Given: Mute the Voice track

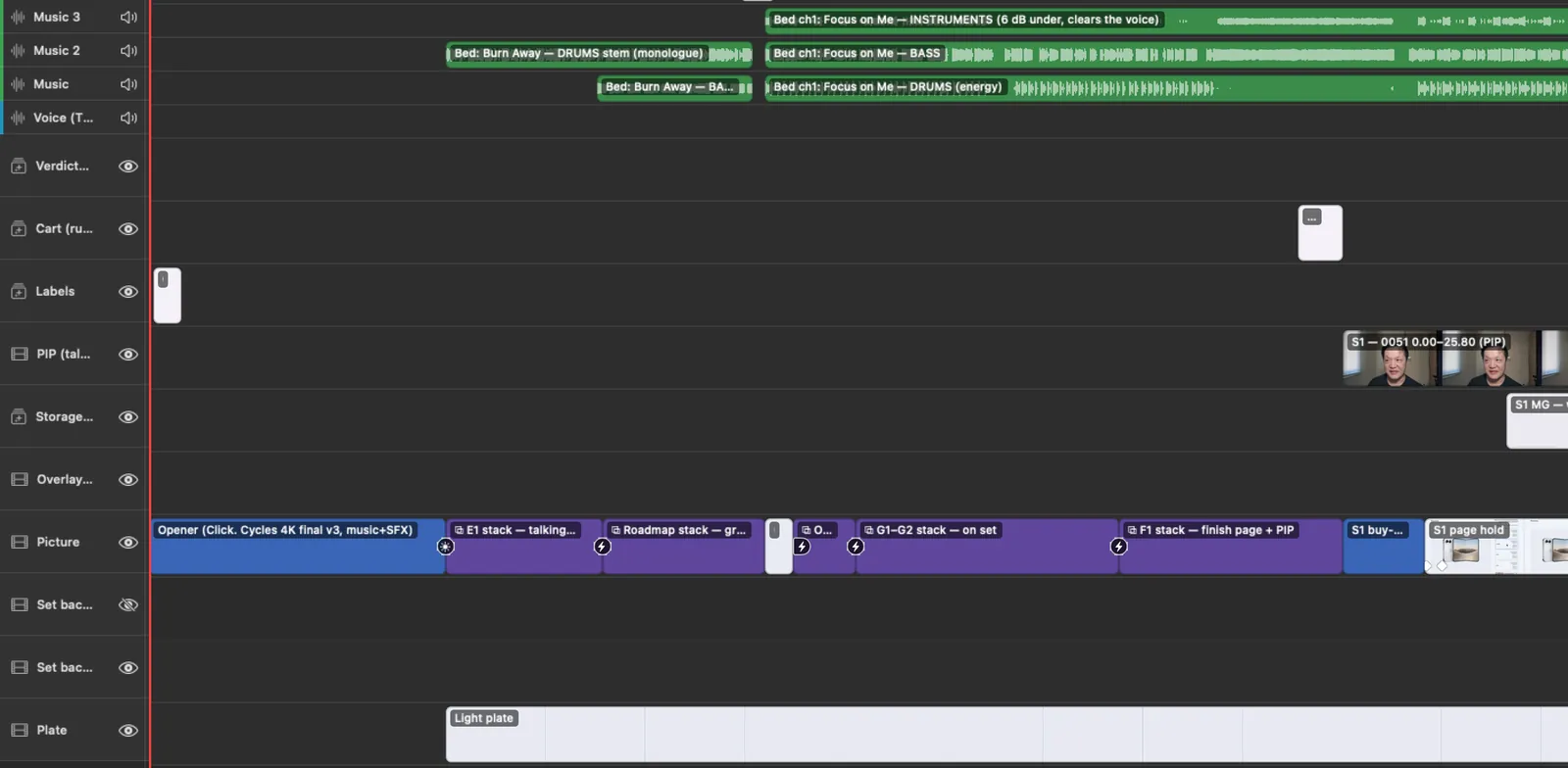Looking at the screenshot, I should click(x=128, y=118).
